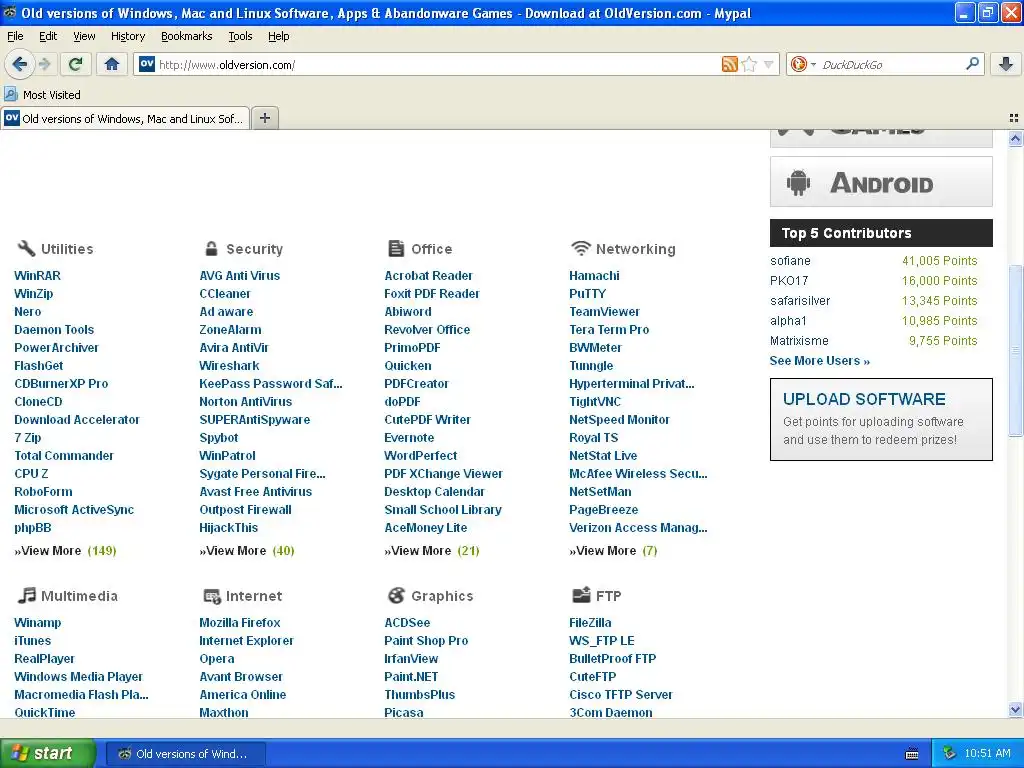Screen dimensions: 1024x768
Task: Open the Wireshark link
Action: pyautogui.click(x=229, y=366)
